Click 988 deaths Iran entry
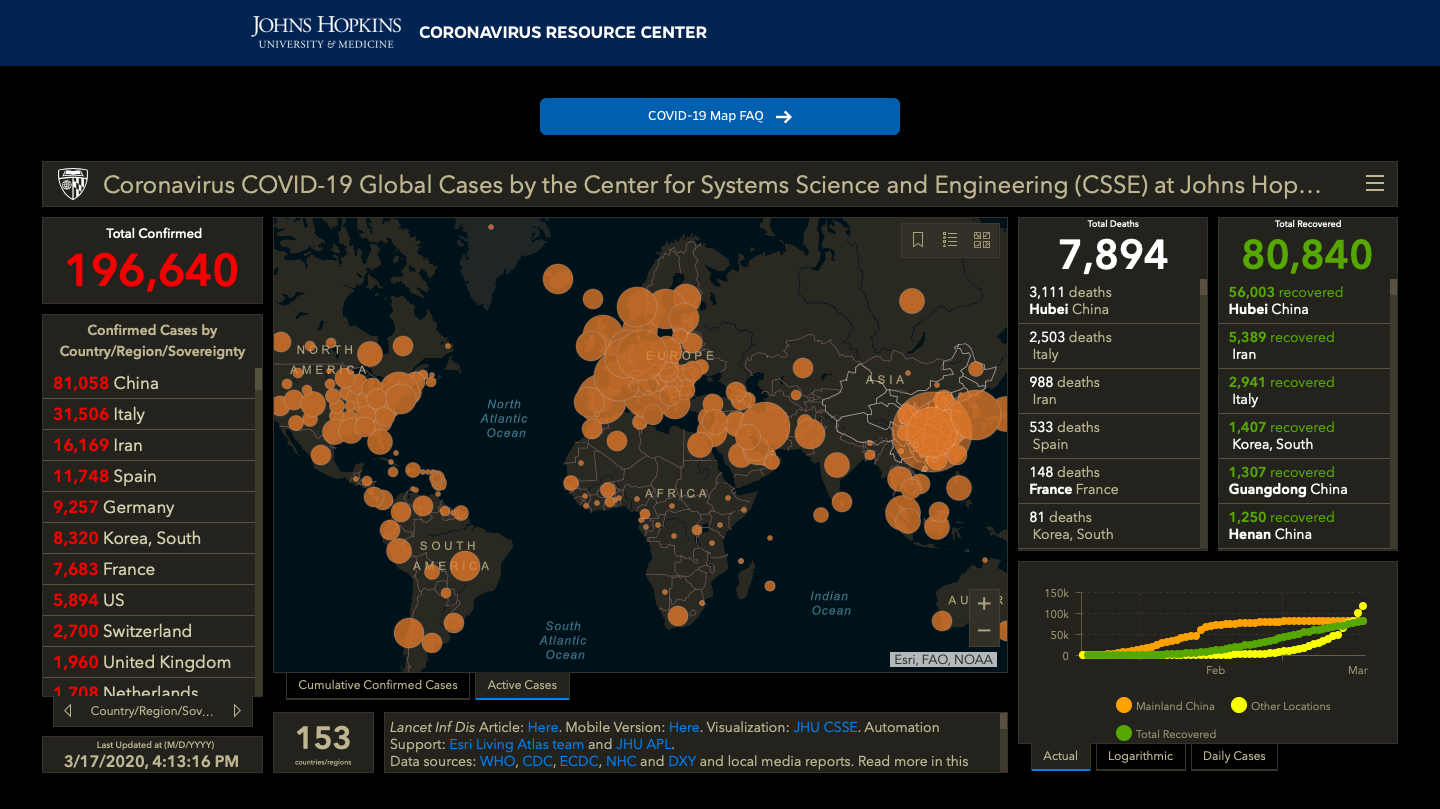Image resolution: width=1440 pixels, height=809 pixels. (1109, 391)
